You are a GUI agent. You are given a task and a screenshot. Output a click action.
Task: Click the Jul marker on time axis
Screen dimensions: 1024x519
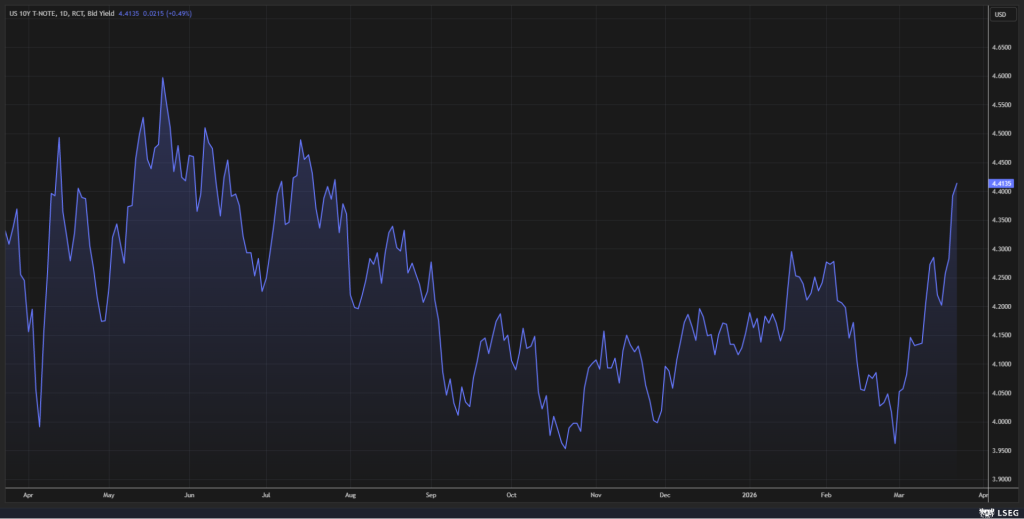pyautogui.click(x=267, y=494)
